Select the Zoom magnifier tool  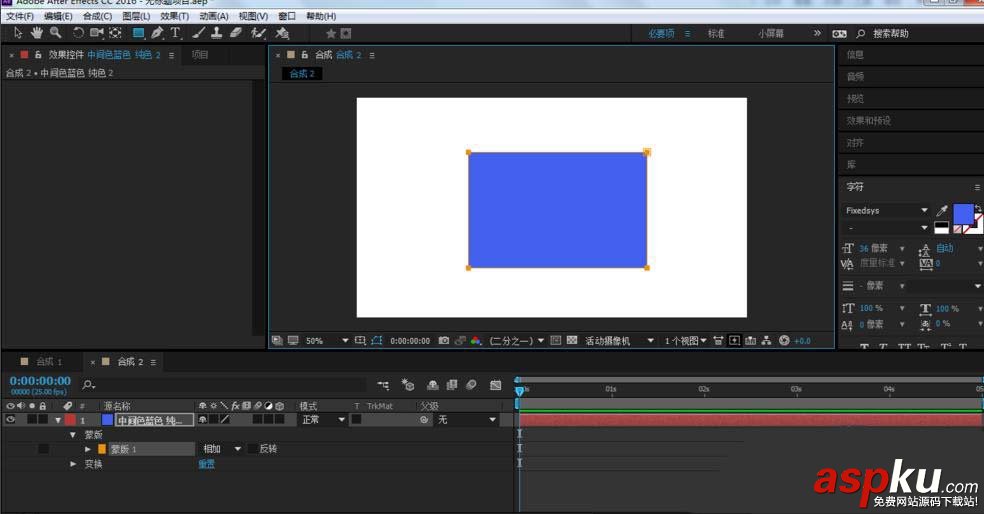point(55,33)
